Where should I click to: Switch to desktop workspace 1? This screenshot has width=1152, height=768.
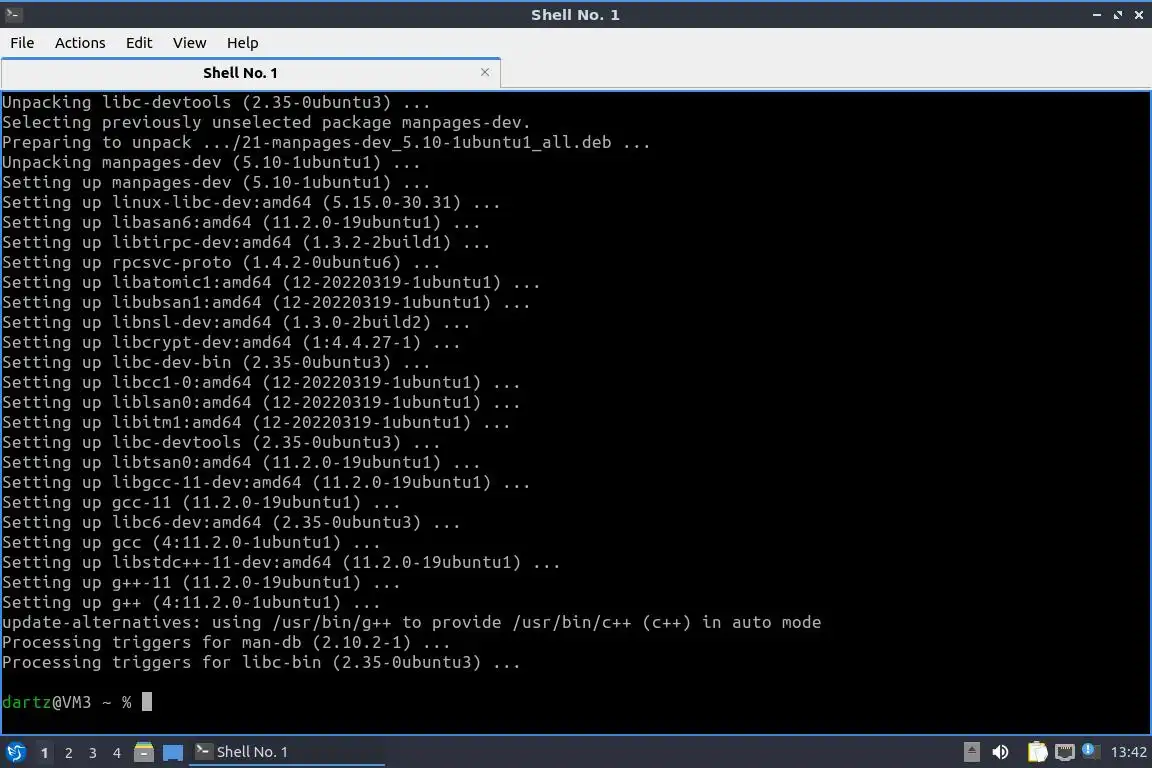click(44, 753)
